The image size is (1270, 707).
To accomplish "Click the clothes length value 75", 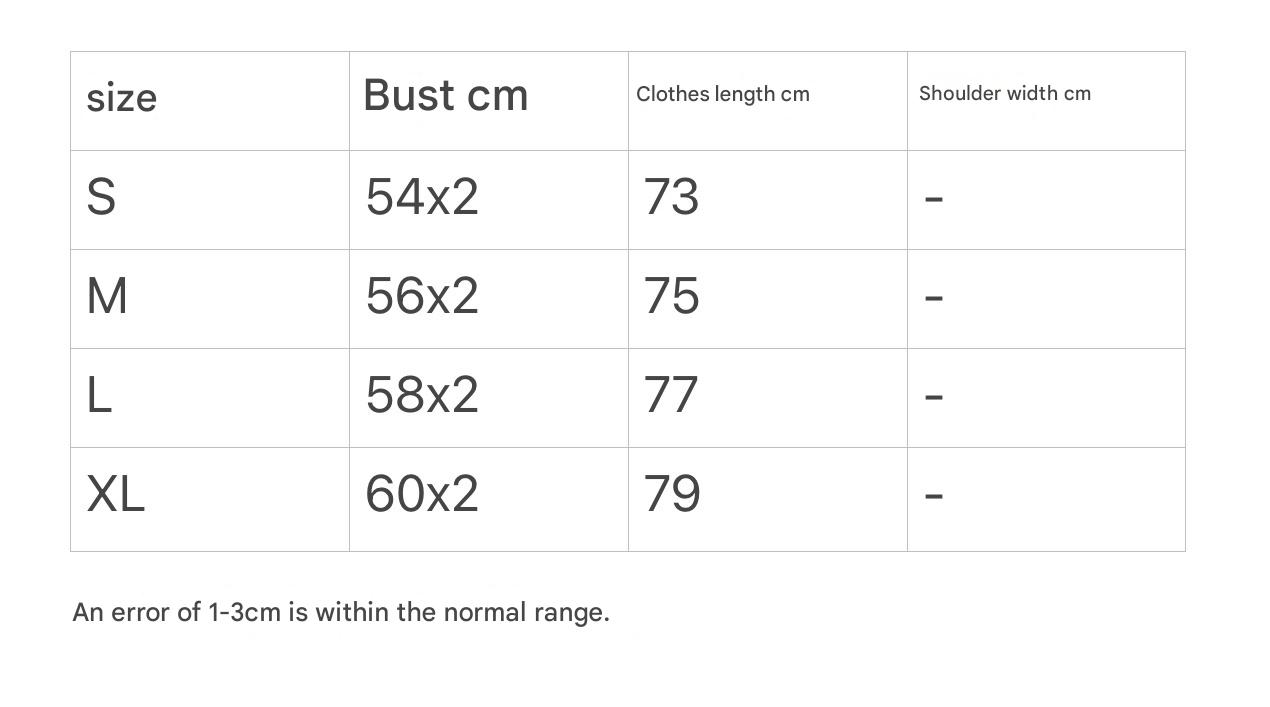I will [671, 296].
